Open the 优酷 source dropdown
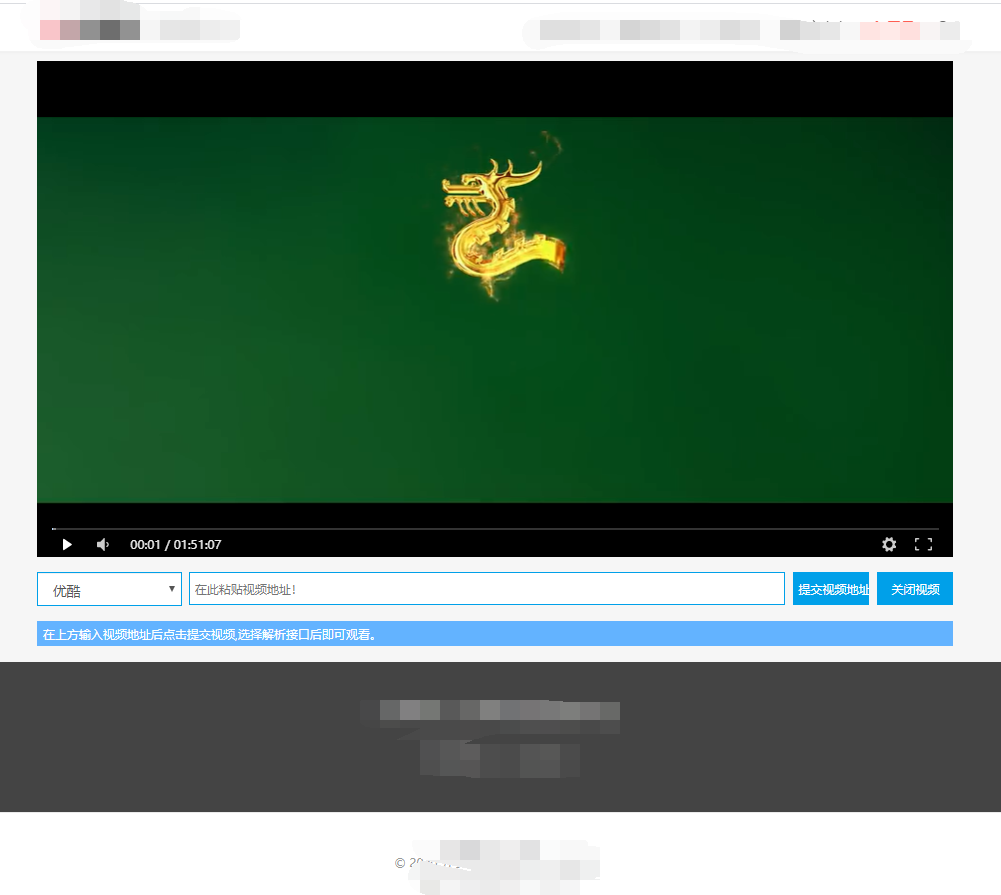Viewport: 1001px width, 895px height. 109,589
